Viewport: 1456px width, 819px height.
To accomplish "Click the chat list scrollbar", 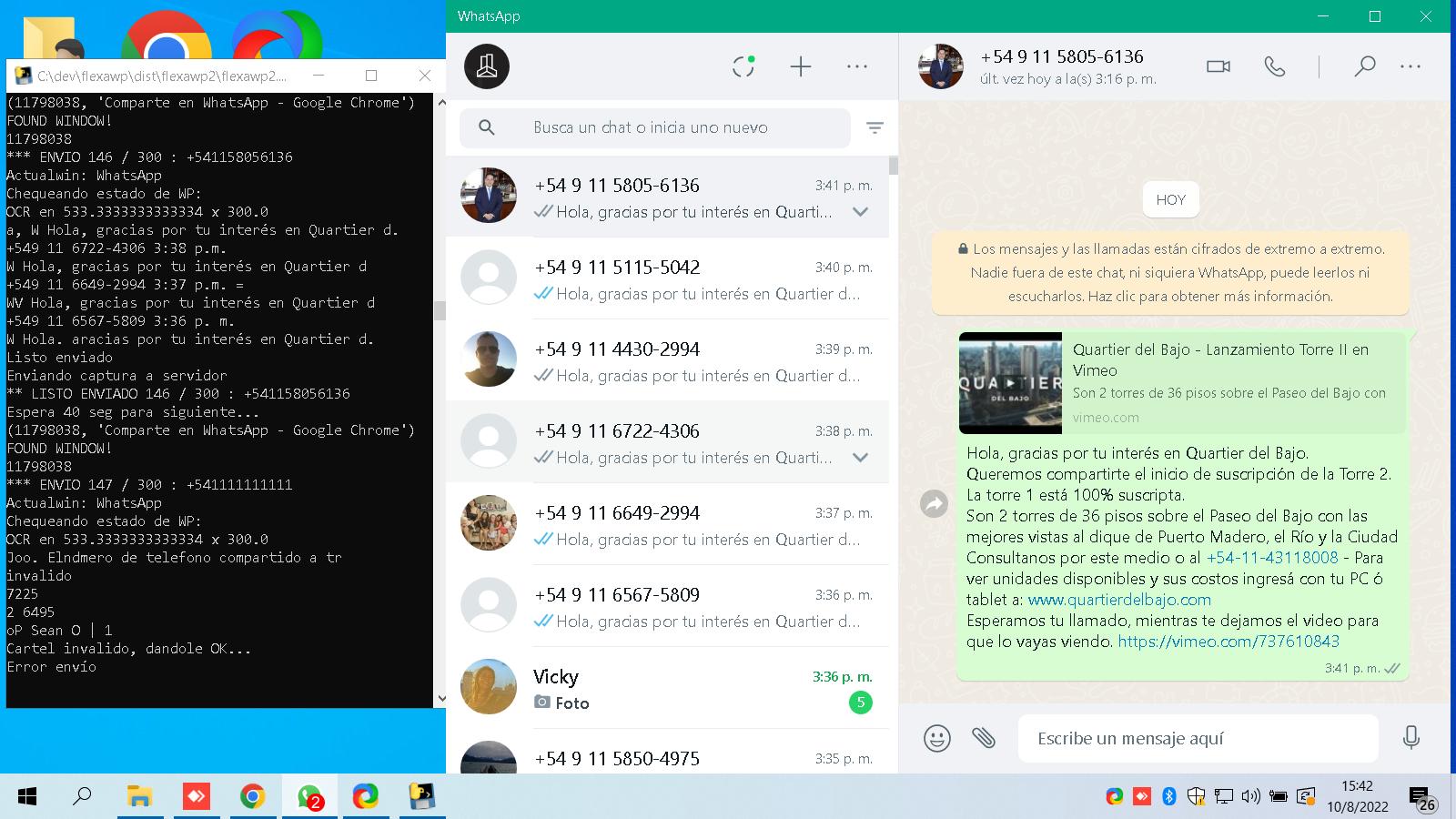I will [x=894, y=165].
